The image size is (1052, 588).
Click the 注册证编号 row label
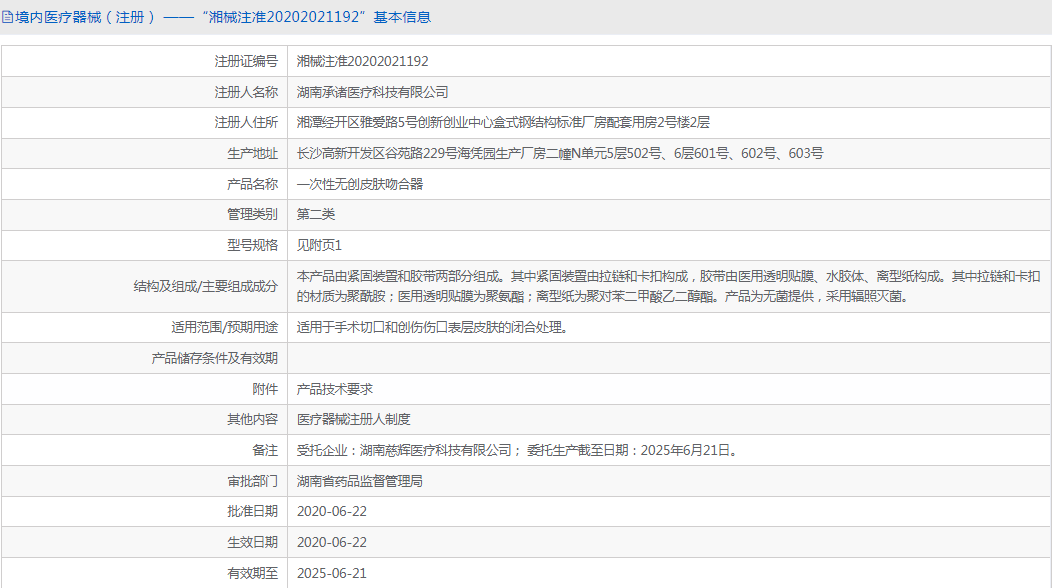click(x=246, y=61)
